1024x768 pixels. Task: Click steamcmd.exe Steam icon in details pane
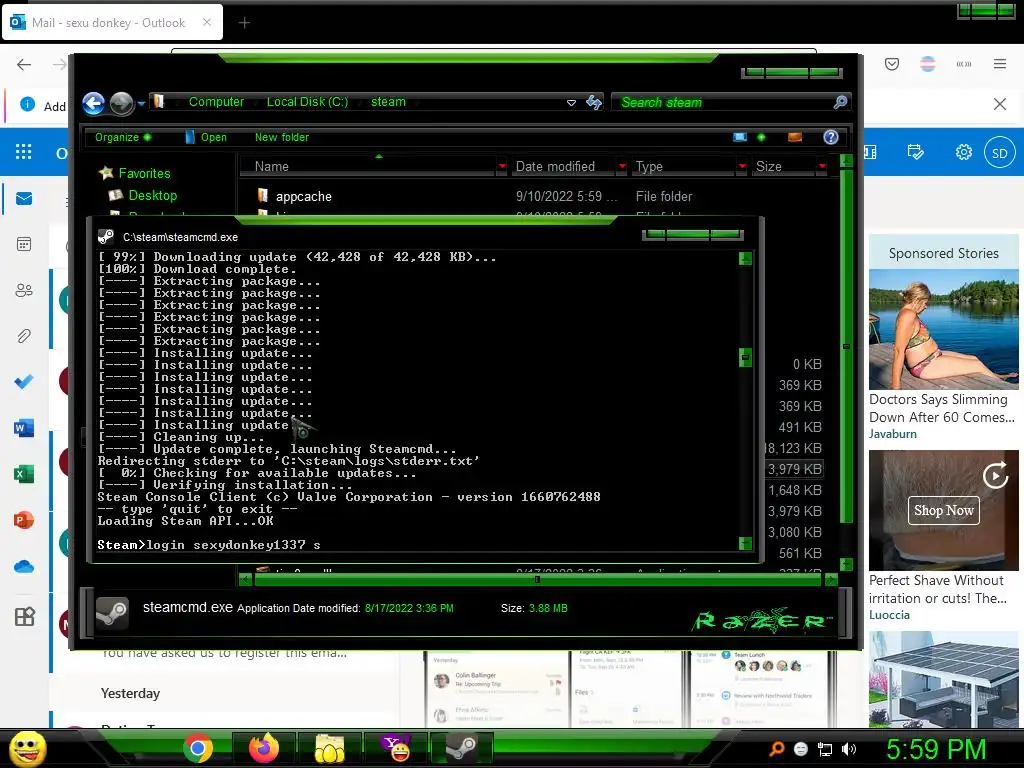click(x=112, y=613)
